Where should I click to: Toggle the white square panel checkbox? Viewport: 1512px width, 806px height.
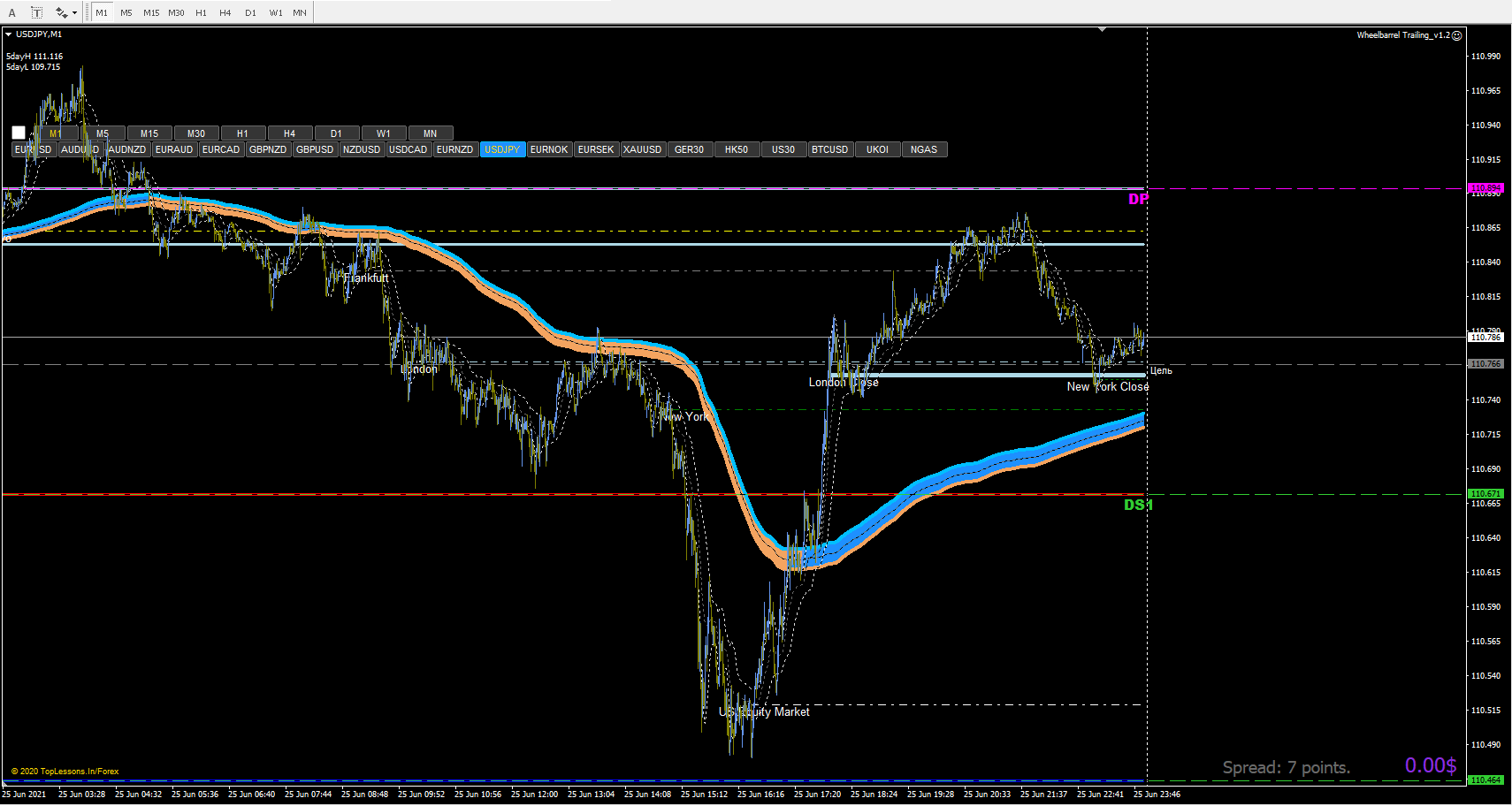tap(19, 133)
